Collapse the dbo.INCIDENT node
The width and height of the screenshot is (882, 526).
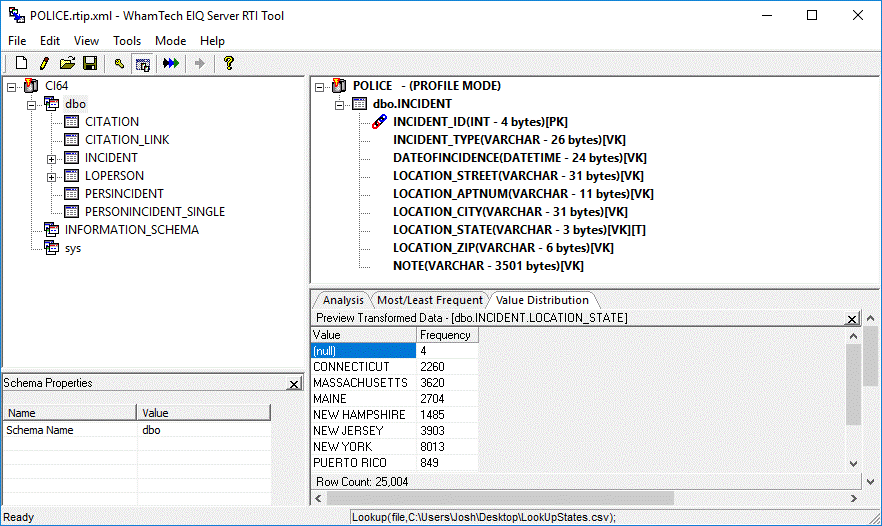[x=340, y=105]
